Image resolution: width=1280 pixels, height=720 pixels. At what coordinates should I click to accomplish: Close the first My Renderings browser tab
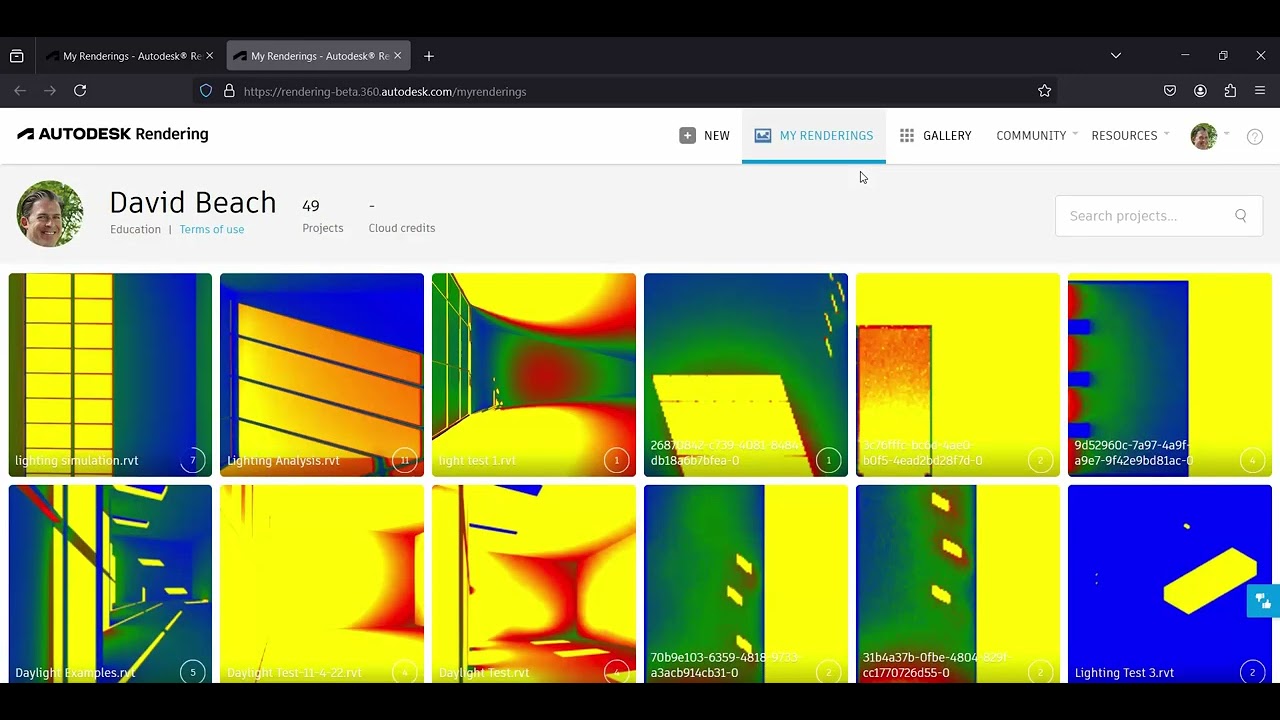[209, 56]
